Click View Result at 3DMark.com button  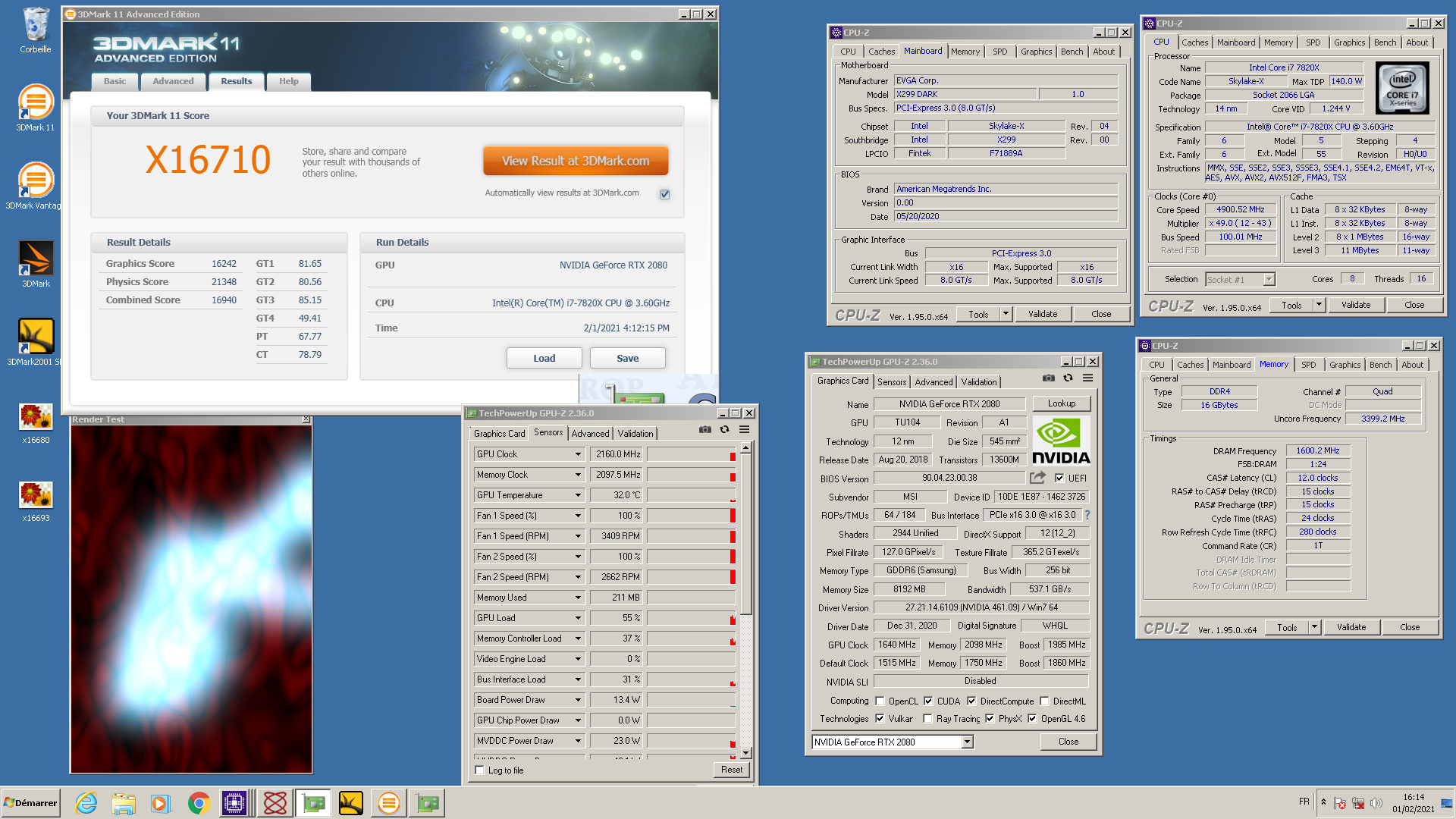tap(576, 161)
